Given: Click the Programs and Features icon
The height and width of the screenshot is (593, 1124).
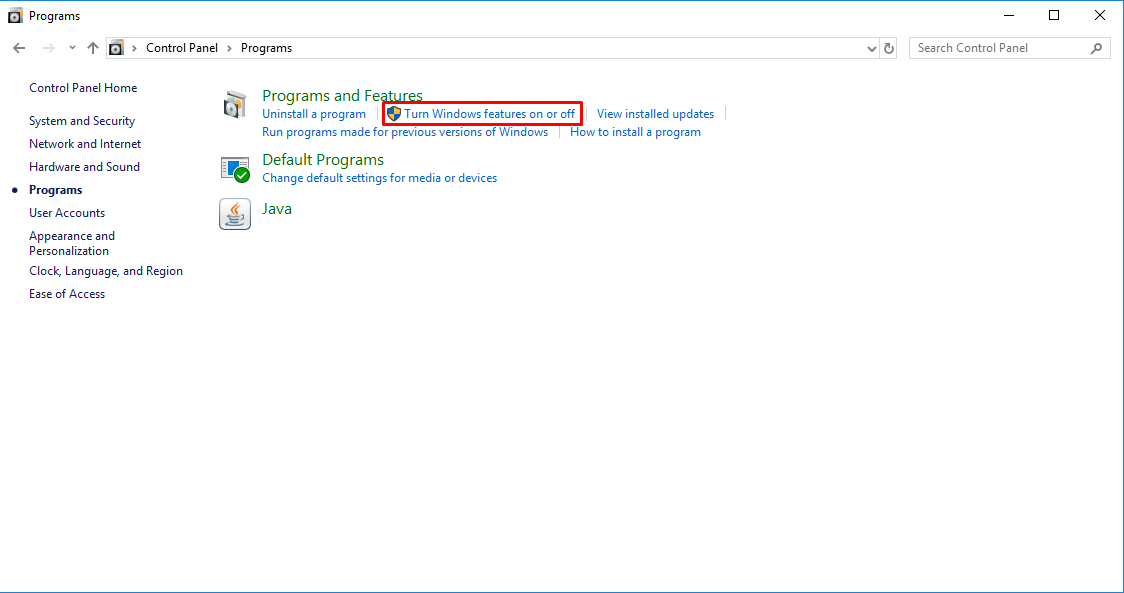Looking at the screenshot, I should click(x=235, y=105).
